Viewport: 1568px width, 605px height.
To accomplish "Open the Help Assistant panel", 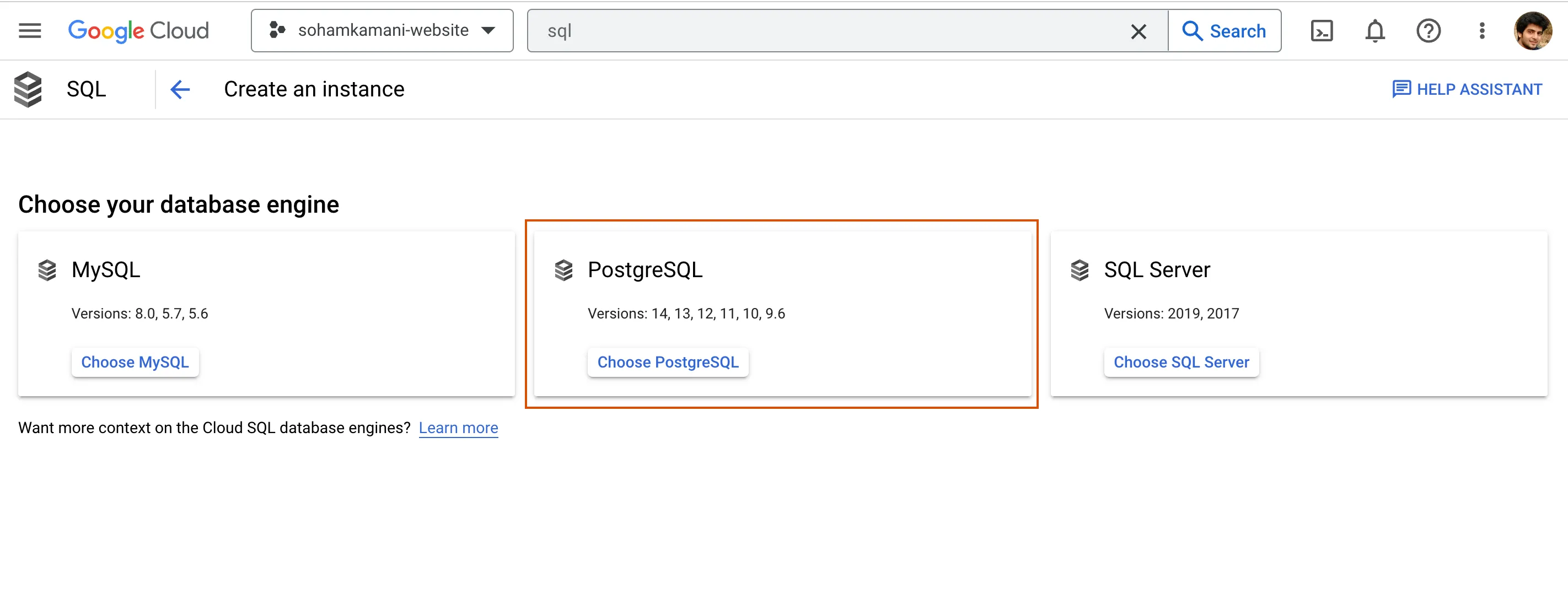I will point(1467,89).
